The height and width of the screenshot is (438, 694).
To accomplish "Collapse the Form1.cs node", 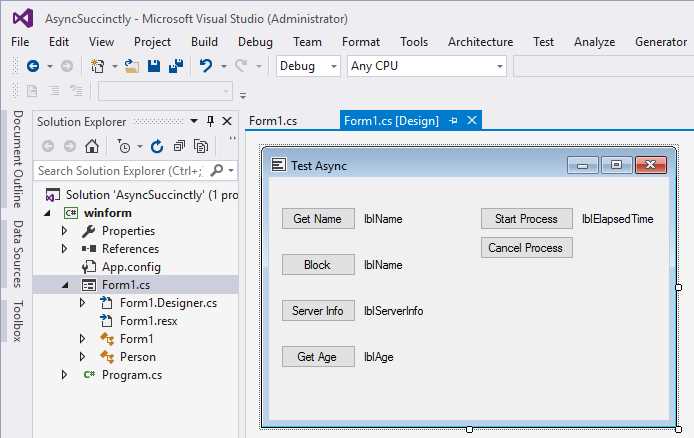I will 66,285.
